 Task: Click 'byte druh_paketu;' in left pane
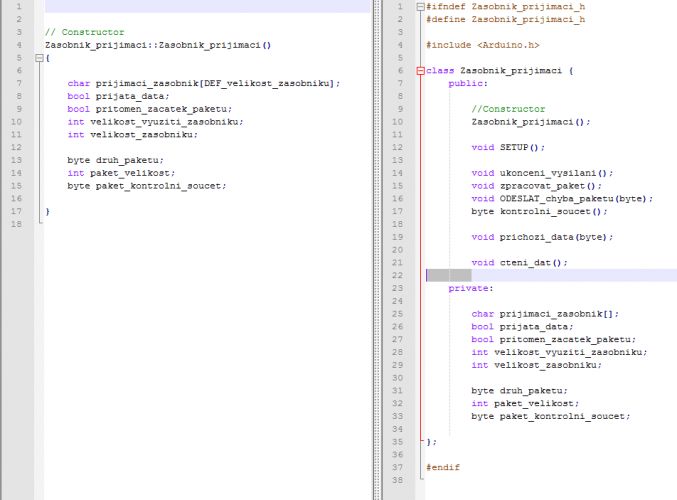(115, 160)
